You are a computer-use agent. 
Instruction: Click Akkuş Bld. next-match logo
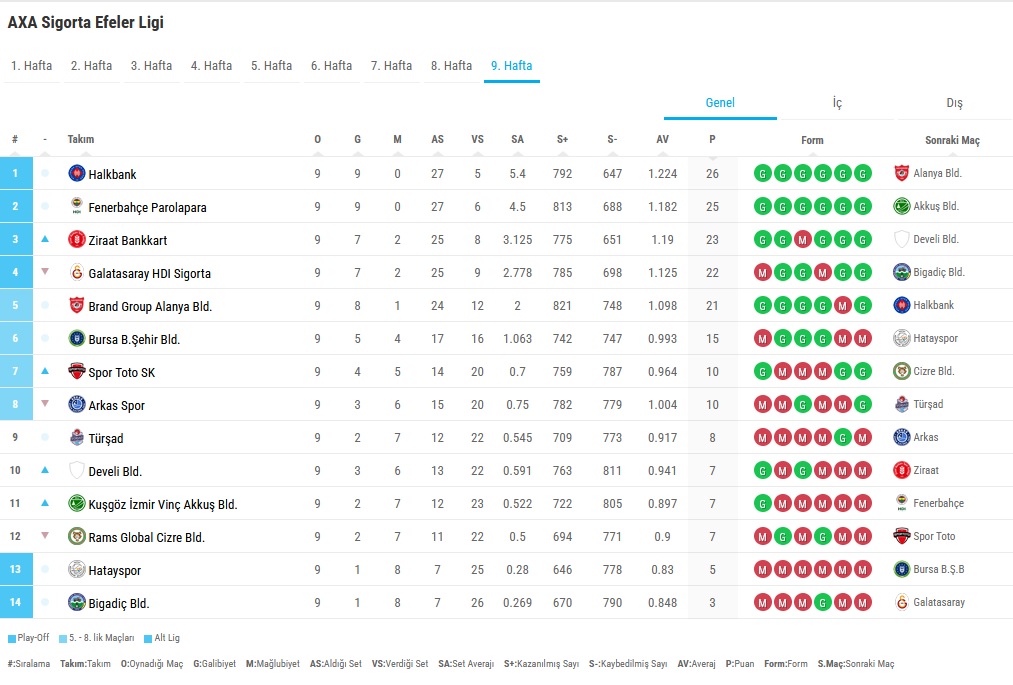(901, 206)
